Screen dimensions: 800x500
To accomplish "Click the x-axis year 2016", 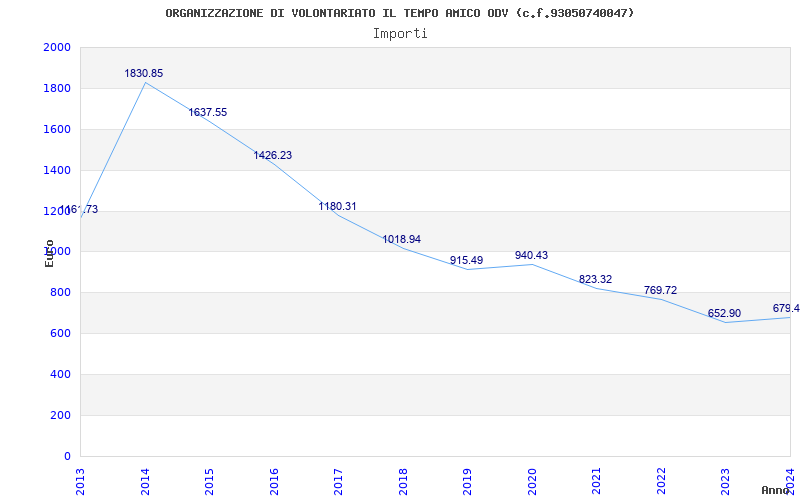I will point(274,482).
